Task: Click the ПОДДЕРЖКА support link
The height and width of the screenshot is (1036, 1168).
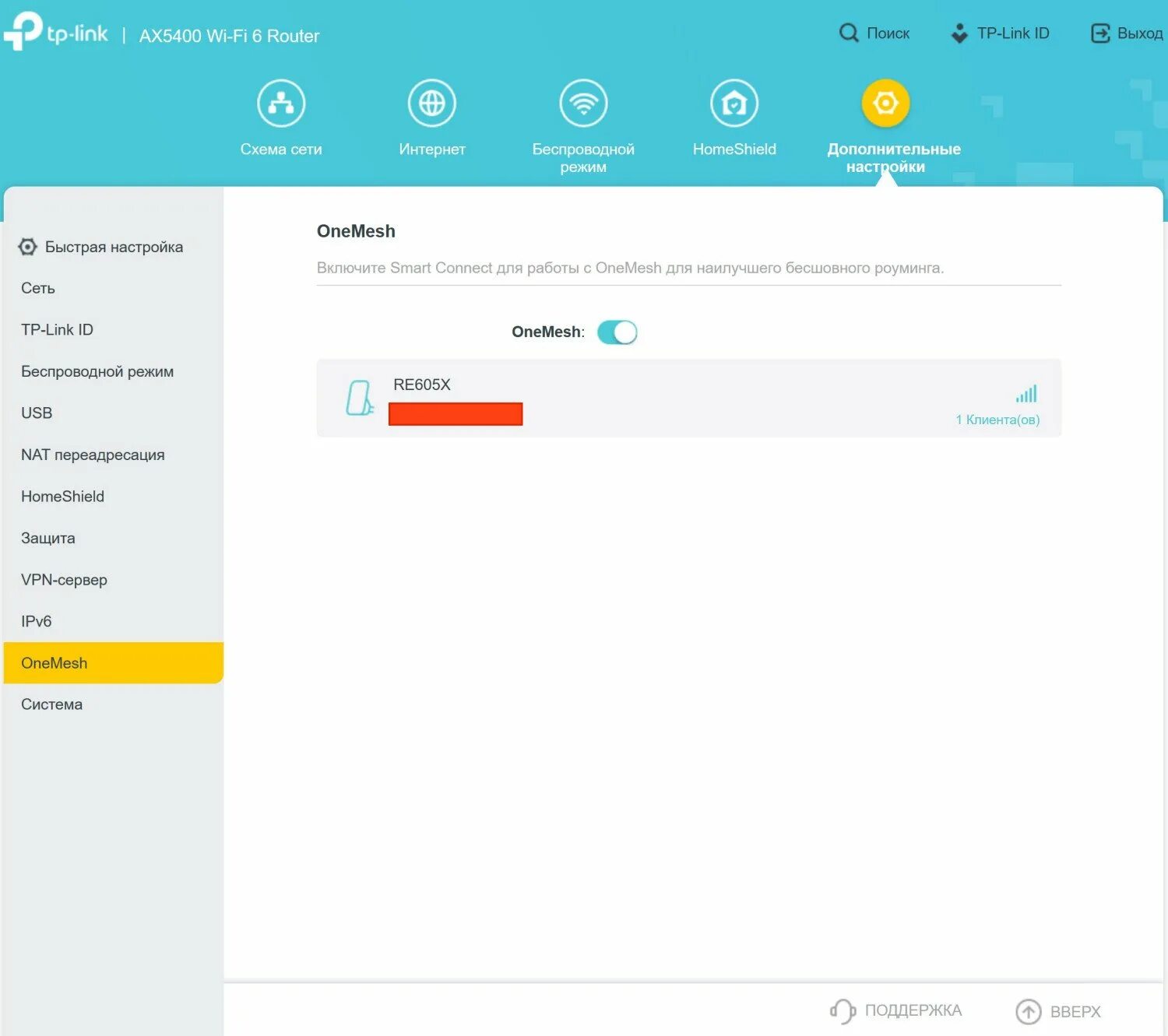Action: (913, 1010)
